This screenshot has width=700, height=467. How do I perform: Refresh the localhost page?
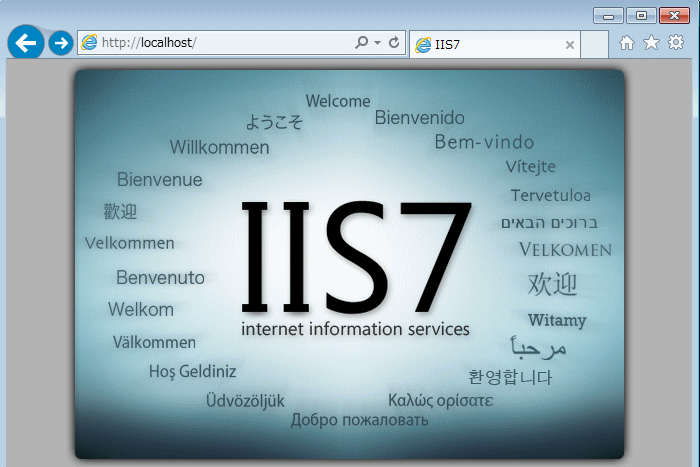pyautogui.click(x=394, y=42)
